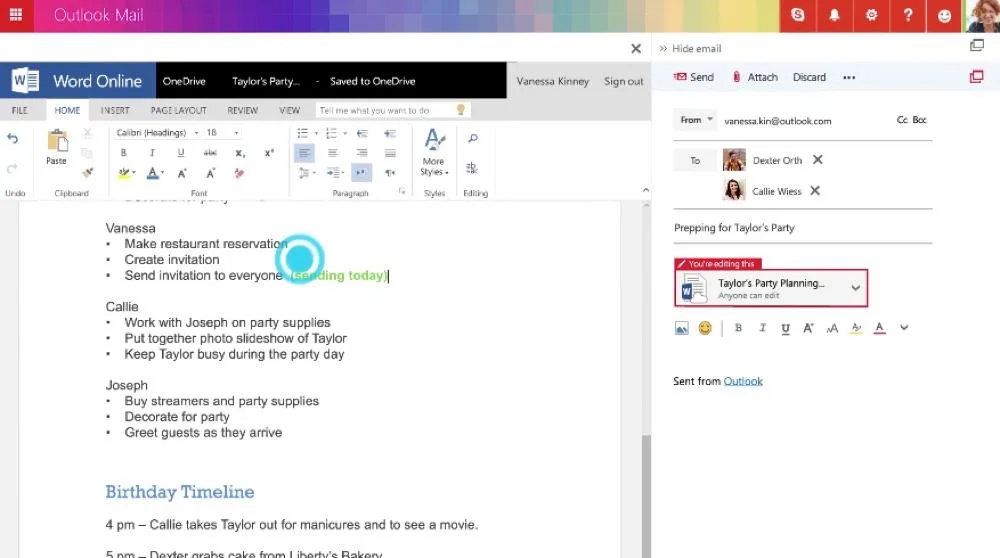Click the feedback smiley face icon

click(945, 15)
